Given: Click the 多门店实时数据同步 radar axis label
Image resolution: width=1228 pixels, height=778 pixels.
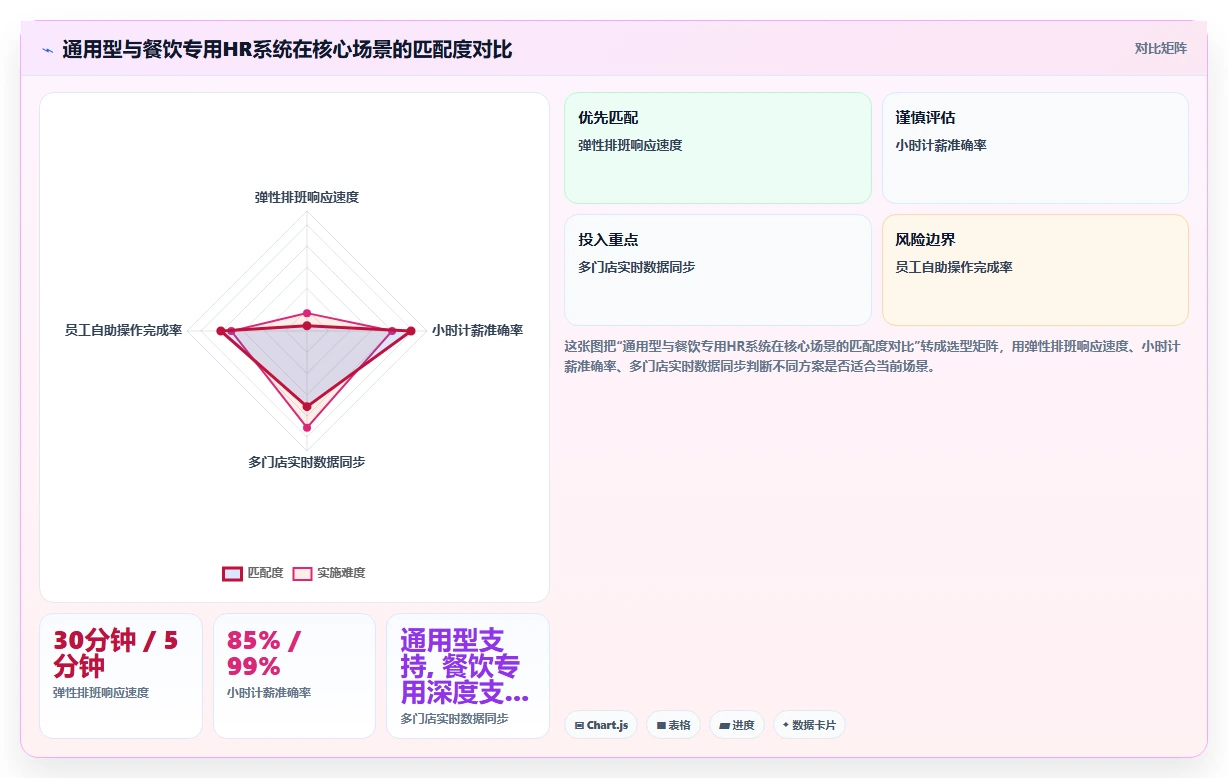Looking at the screenshot, I should (x=307, y=462).
